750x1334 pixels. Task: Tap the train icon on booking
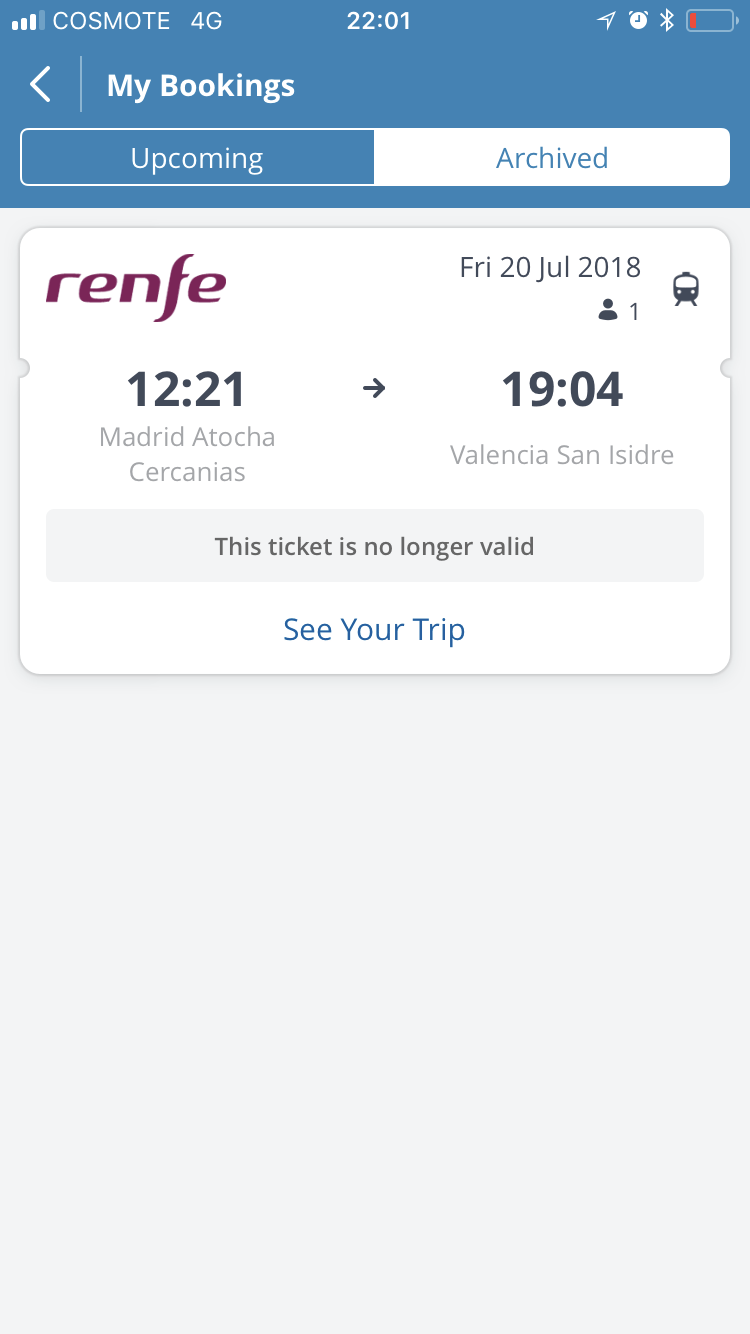tap(686, 289)
